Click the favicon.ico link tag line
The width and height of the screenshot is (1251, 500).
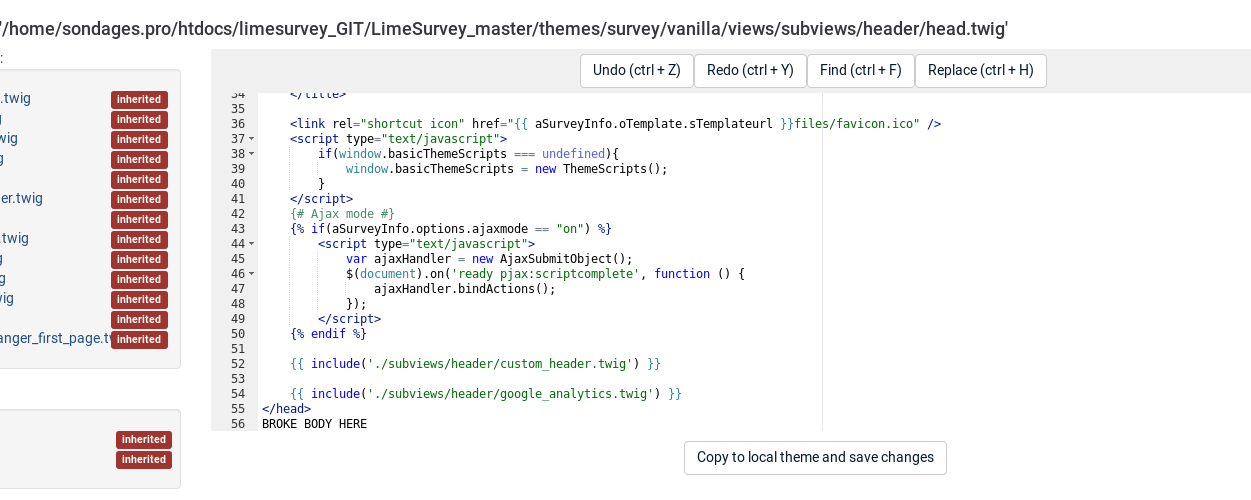[615, 124]
